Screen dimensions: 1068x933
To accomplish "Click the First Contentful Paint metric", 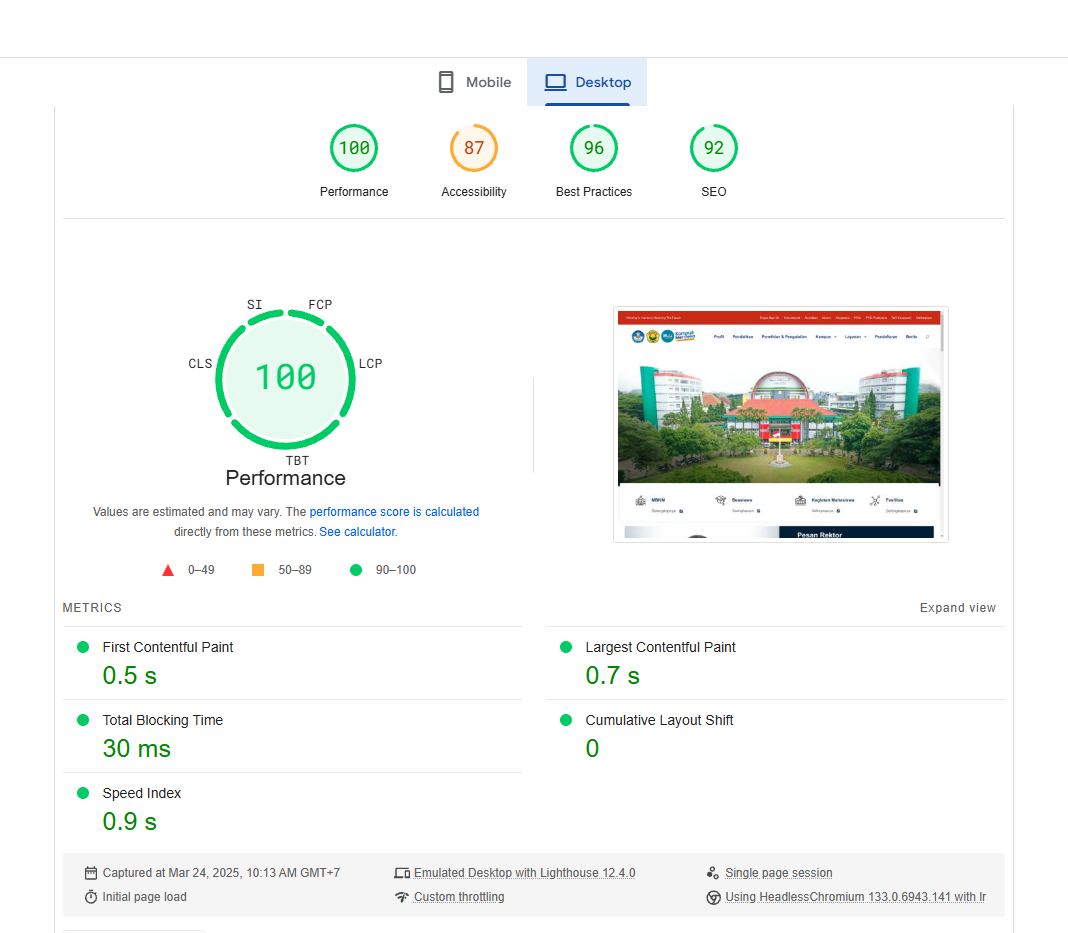I will [168, 648].
